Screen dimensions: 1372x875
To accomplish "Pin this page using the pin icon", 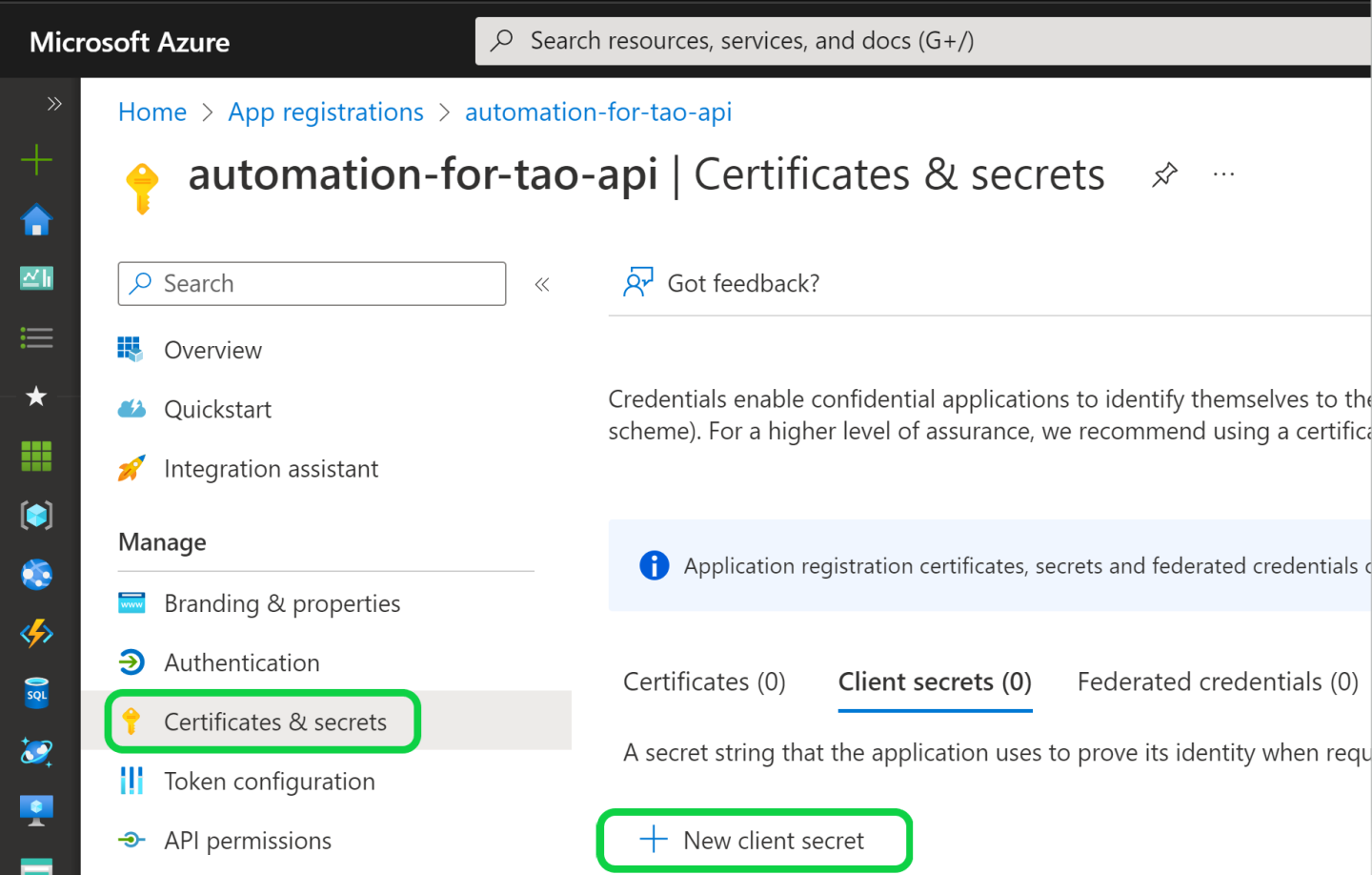I will (x=1164, y=174).
